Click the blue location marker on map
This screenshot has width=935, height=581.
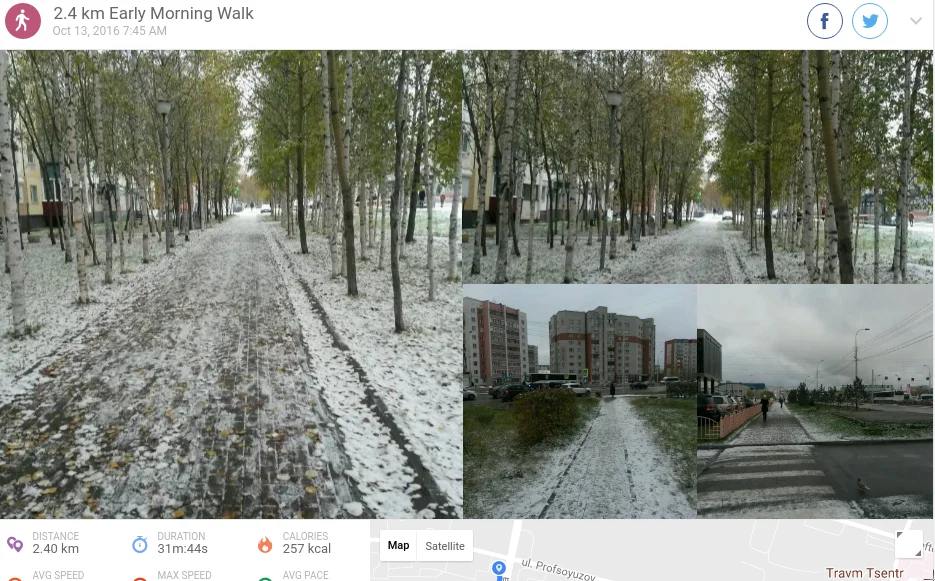click(499, 569)
